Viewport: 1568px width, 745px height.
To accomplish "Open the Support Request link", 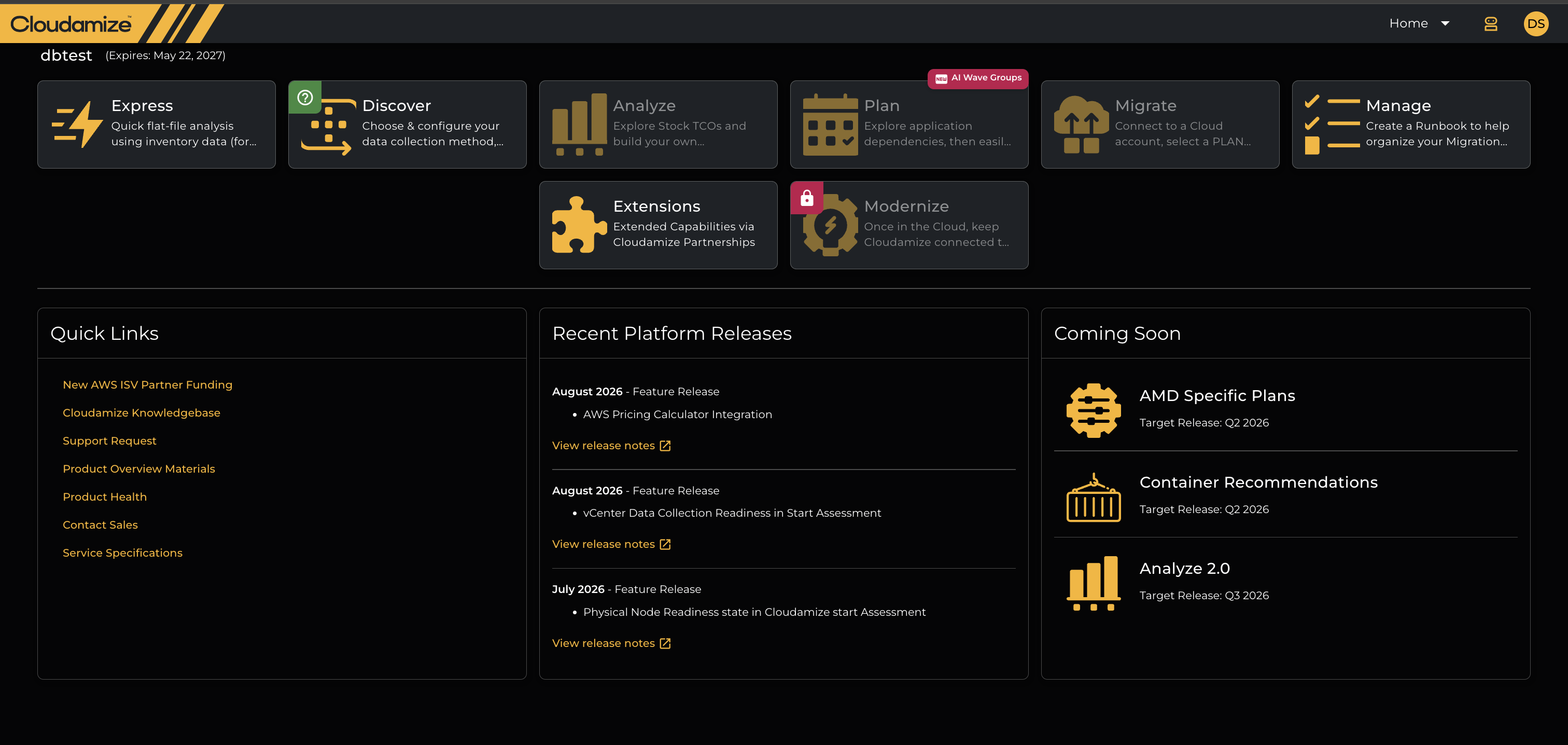I will (109, 441).
